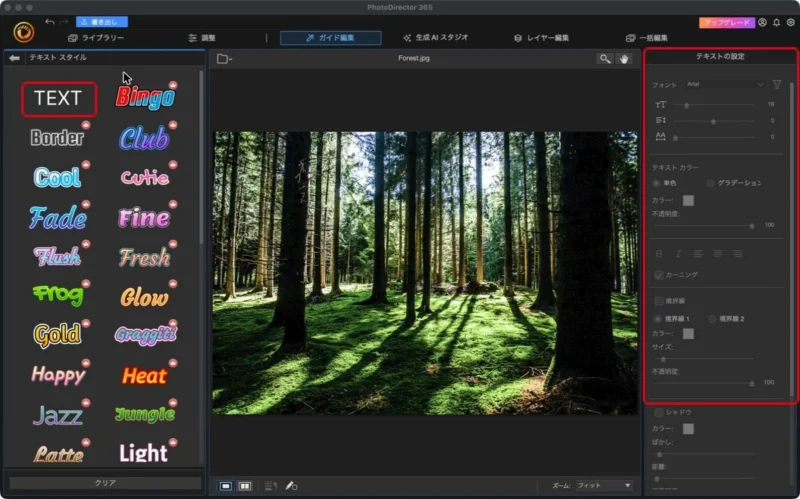
Task: Click the アップグレード upgrade button
Action: click(727, 22)
